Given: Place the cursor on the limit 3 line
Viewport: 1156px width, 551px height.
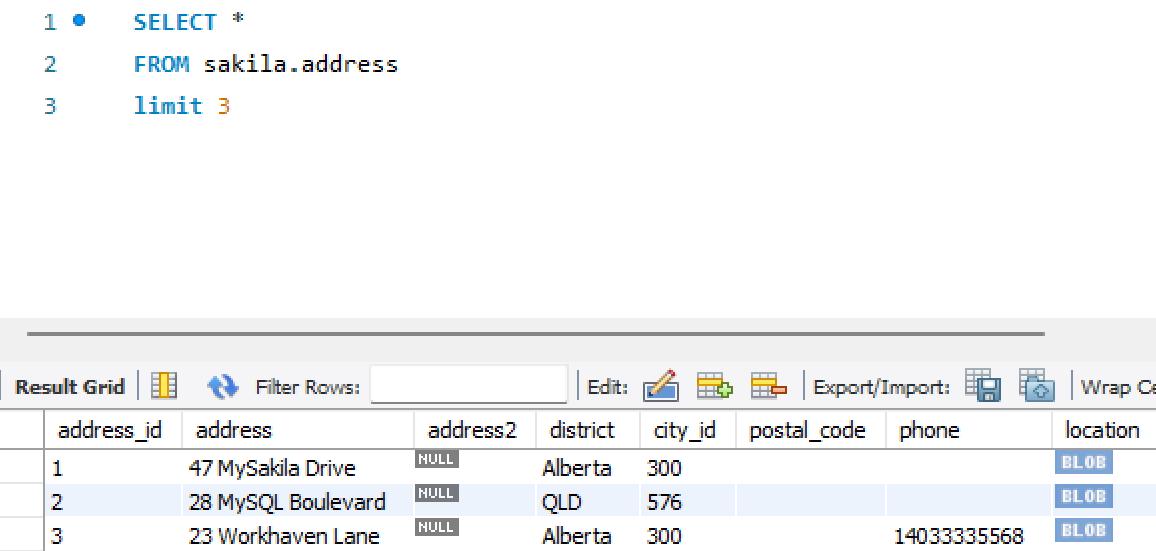Looking at the screenshot, I should 182,106.
